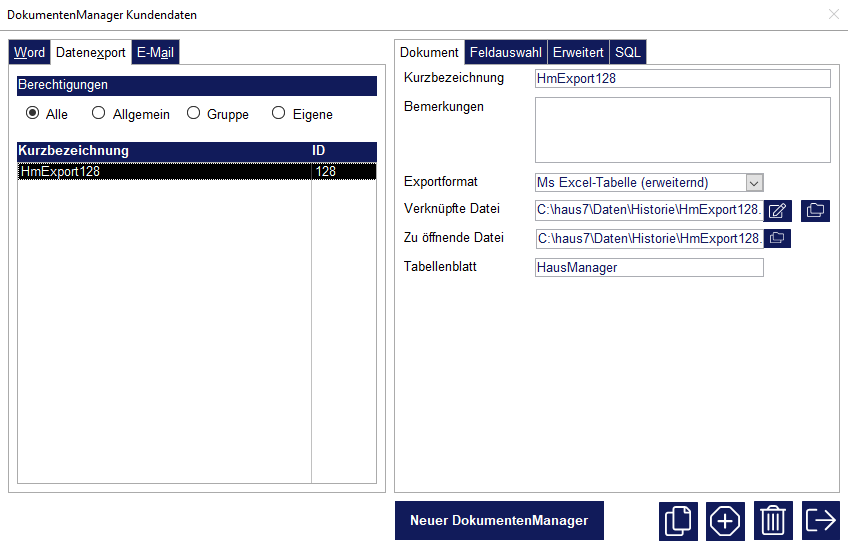Exit dialog using the exit arrow icon
848x547 pixels.
point(820,520)
